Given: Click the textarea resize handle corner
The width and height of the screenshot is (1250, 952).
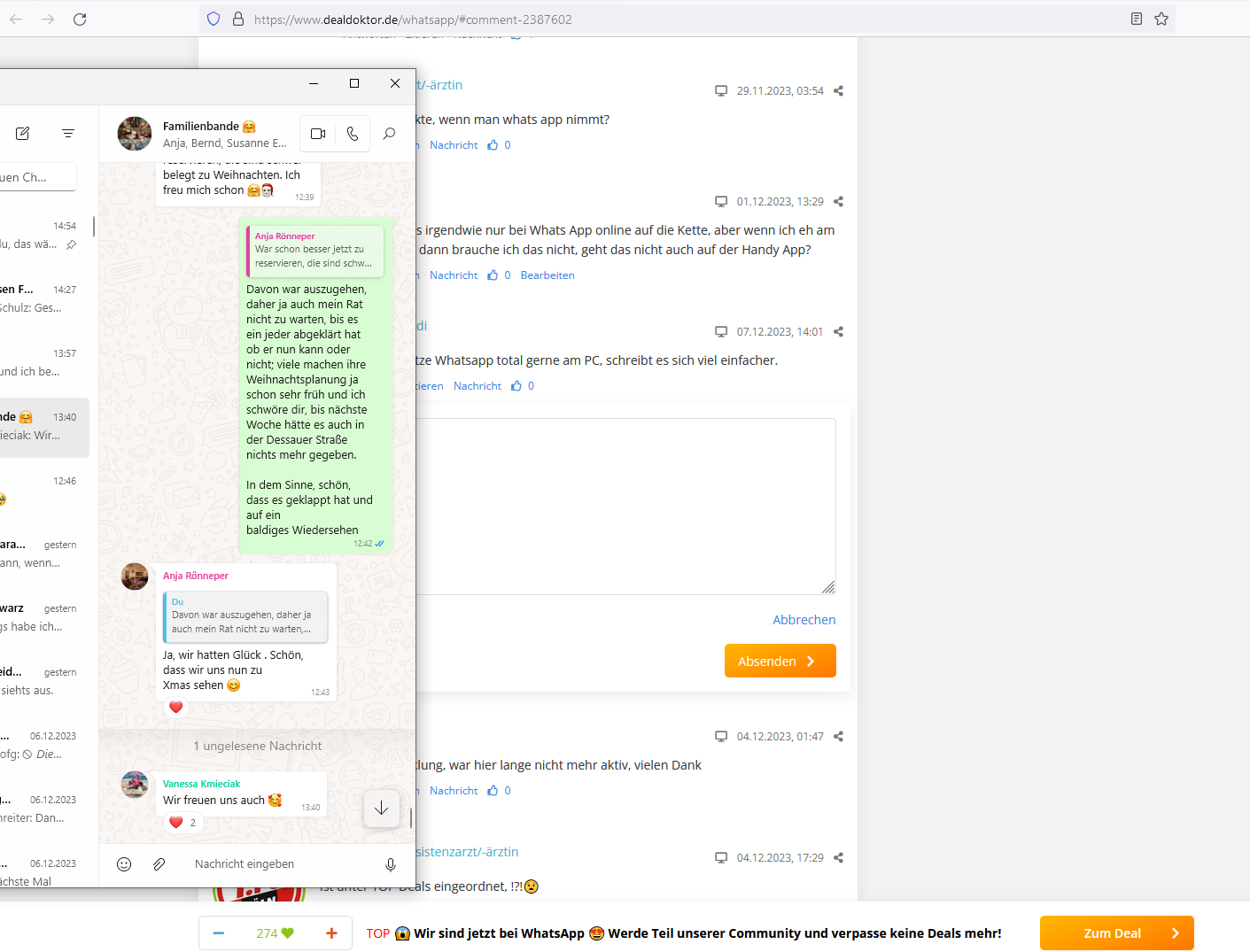Looking at the screenshot, I should [x=828, y=587].
